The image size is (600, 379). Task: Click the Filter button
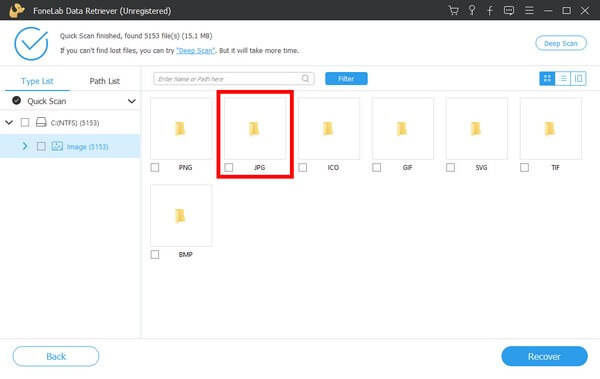[346, 78]
